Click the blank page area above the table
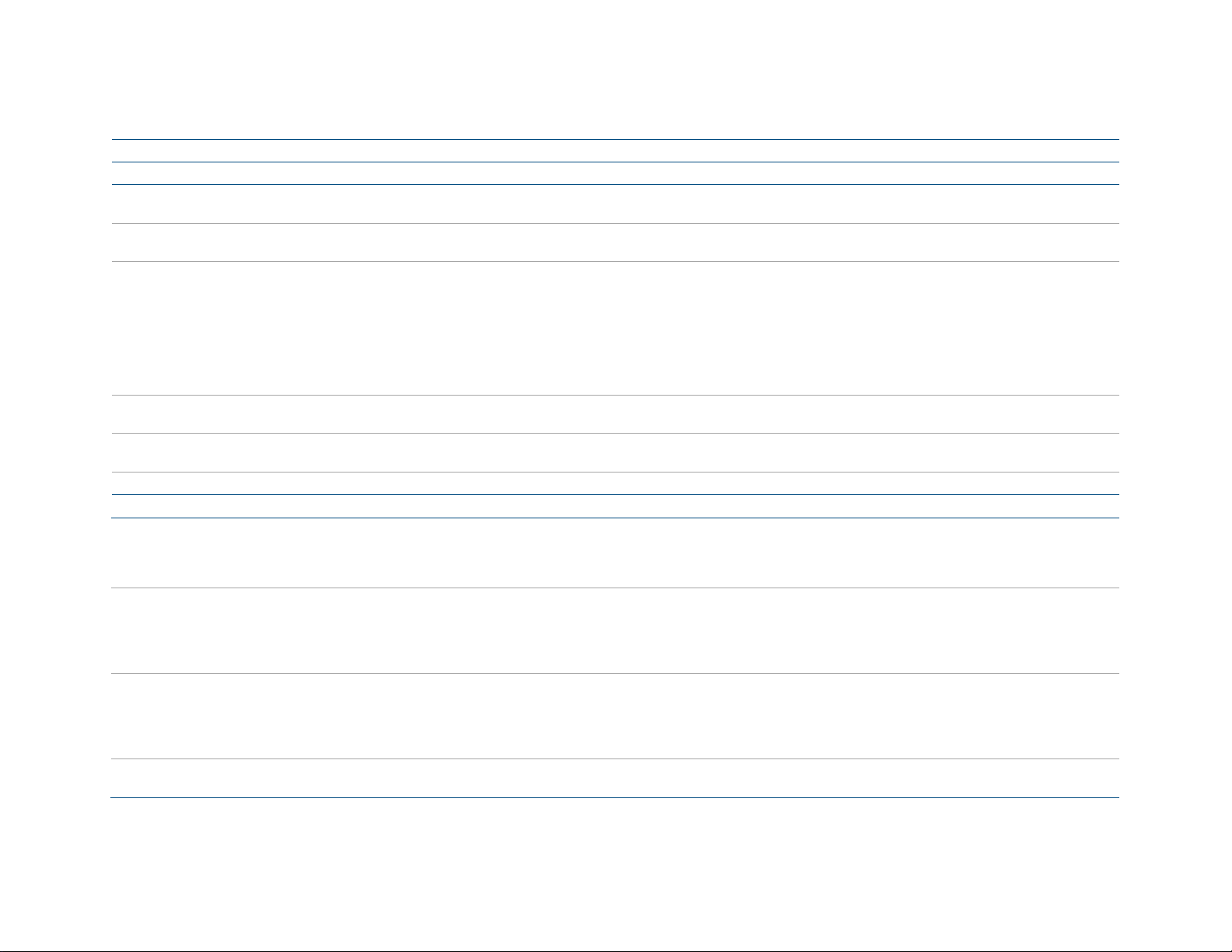This screenshot has height=952, width=1232. click(615, 69)
